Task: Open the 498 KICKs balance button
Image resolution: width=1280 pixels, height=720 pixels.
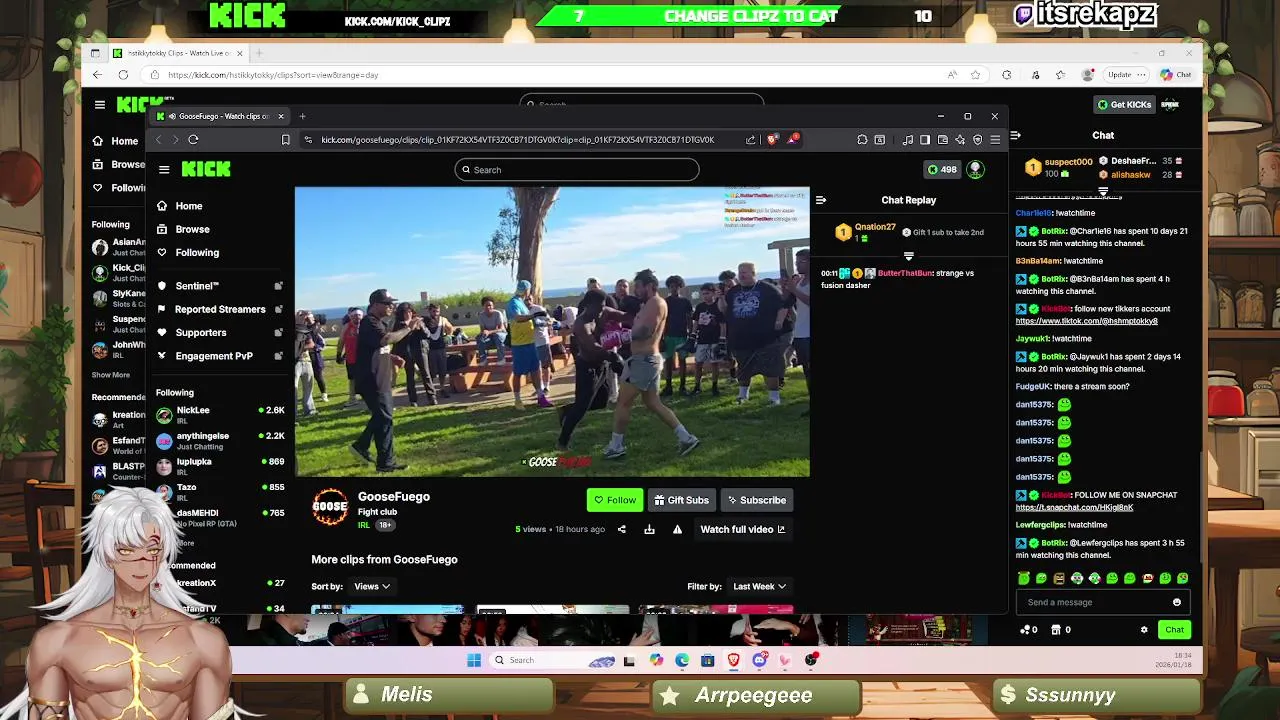Action: click(942, 170)
